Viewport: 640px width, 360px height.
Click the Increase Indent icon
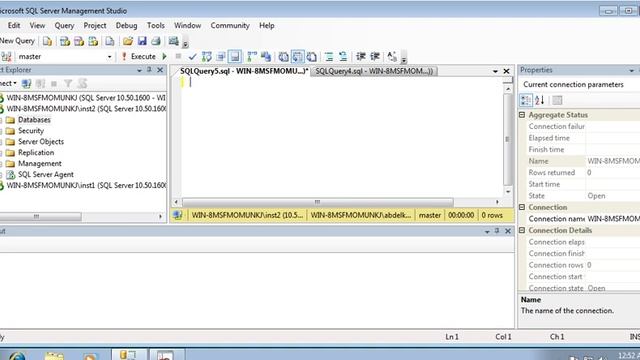click(375, 57)
